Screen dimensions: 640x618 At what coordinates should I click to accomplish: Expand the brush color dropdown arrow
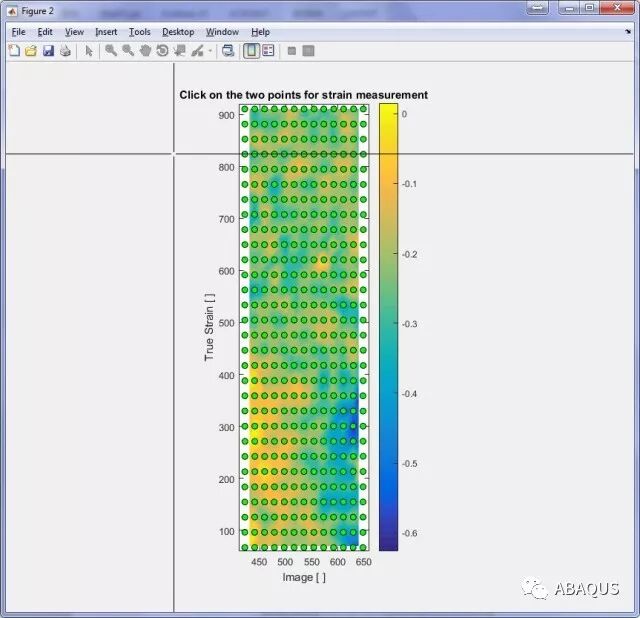(x=210, y=51)
